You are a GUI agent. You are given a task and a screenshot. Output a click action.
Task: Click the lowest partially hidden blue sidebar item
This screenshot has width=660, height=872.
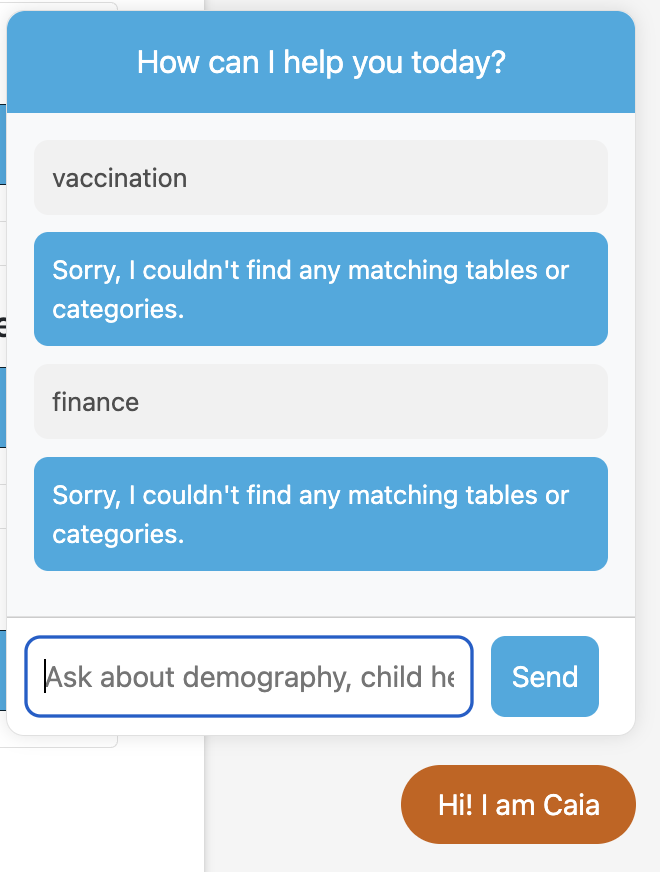(x=4, y=670)
